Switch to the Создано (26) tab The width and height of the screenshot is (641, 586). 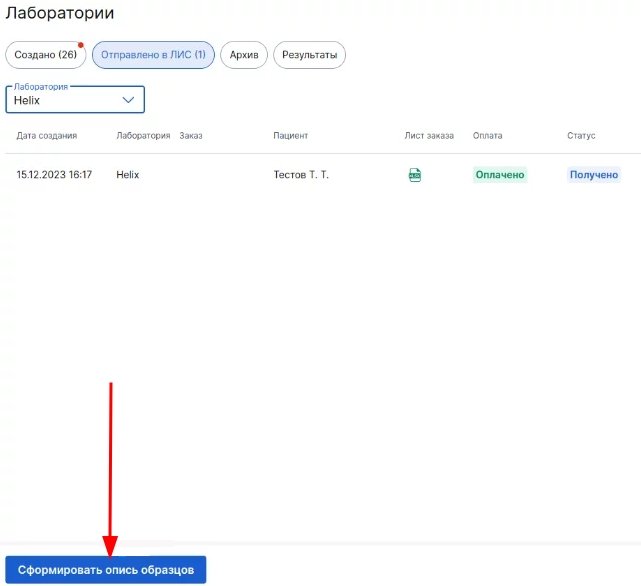[45, 55]
